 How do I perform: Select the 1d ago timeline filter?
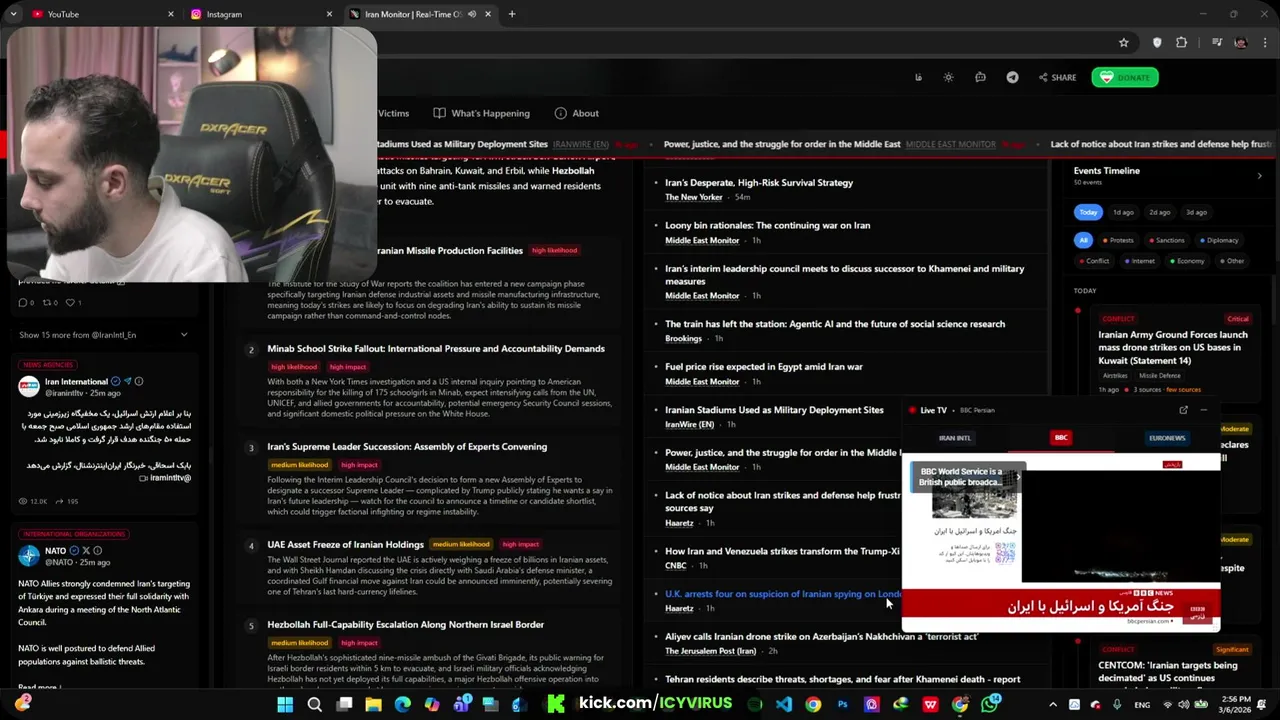point(1124,212)
